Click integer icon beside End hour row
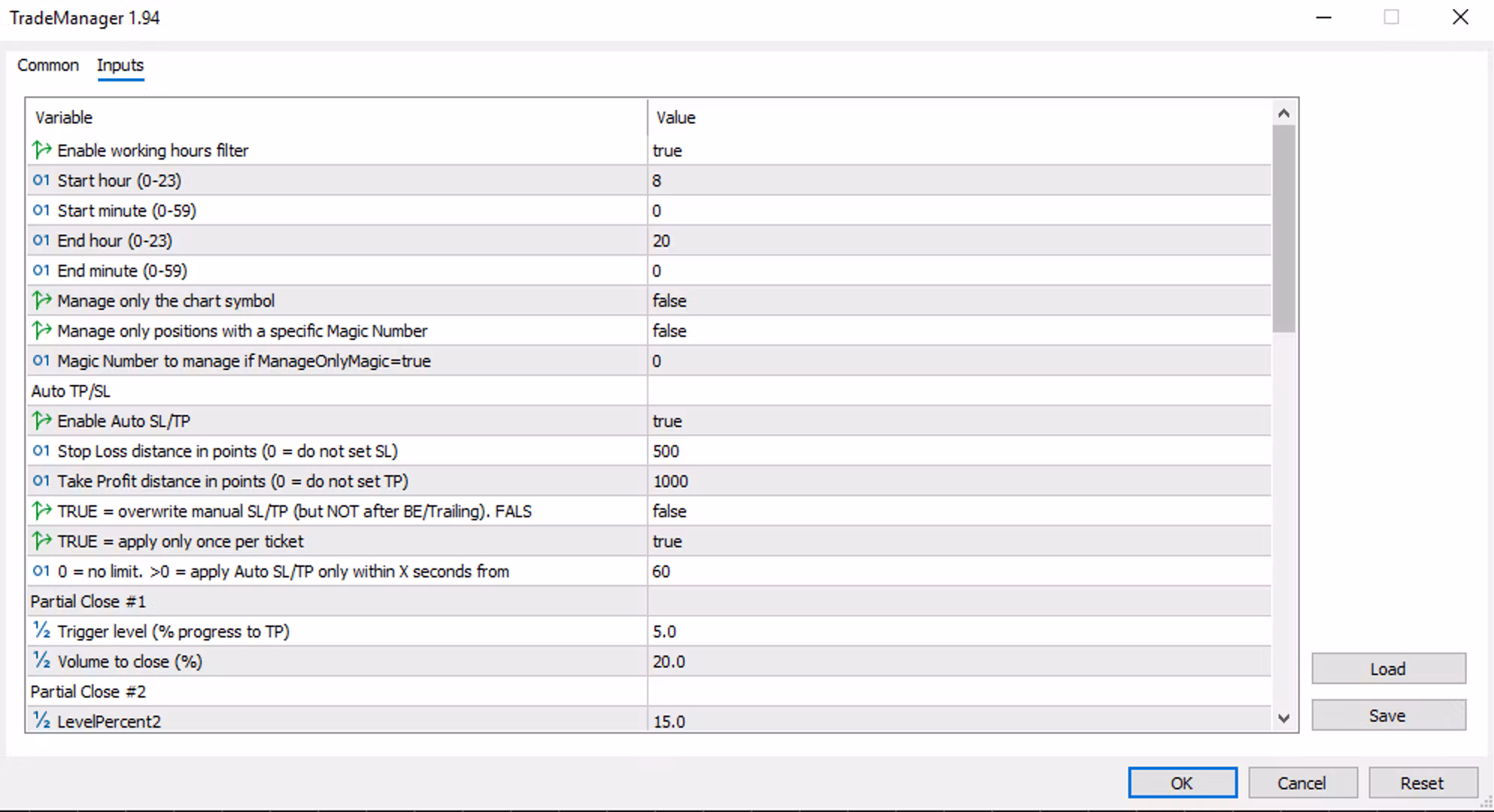 point(41,241)
